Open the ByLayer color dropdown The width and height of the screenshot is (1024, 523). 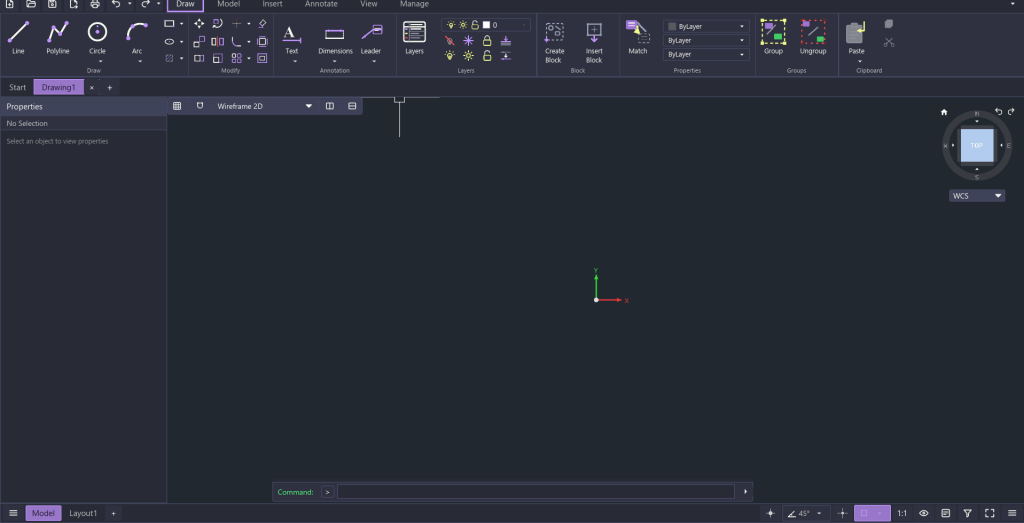(706, 26)
